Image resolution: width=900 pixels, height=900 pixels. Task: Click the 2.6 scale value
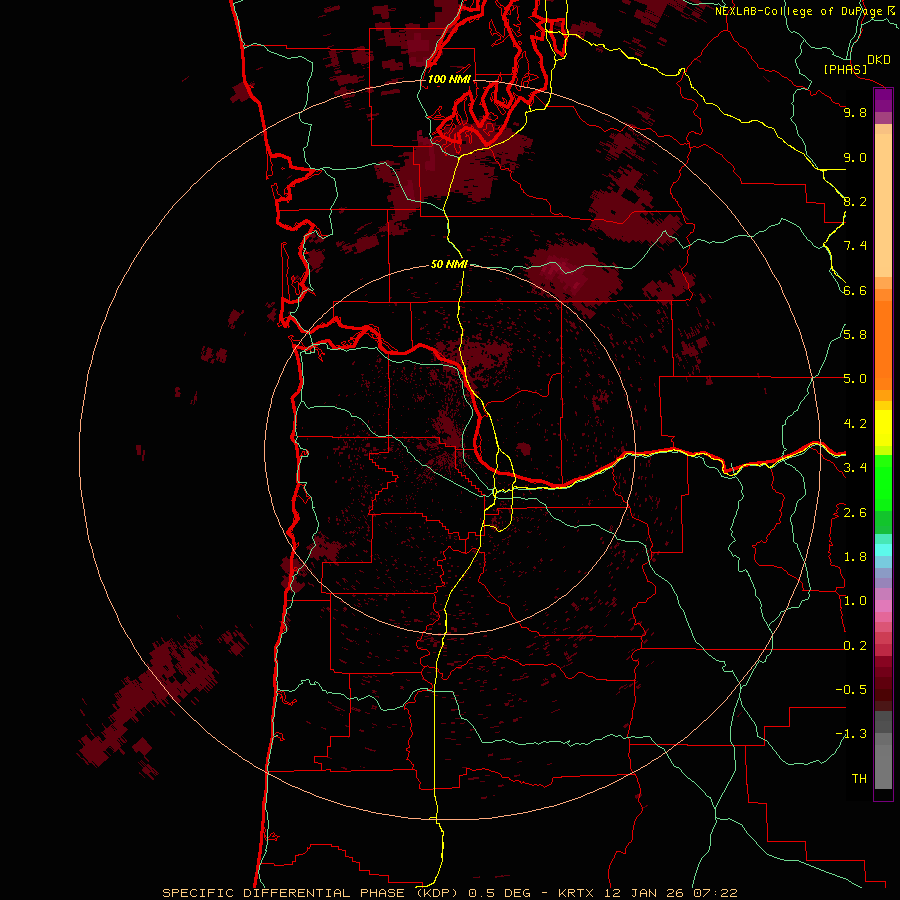coord(855,513)
